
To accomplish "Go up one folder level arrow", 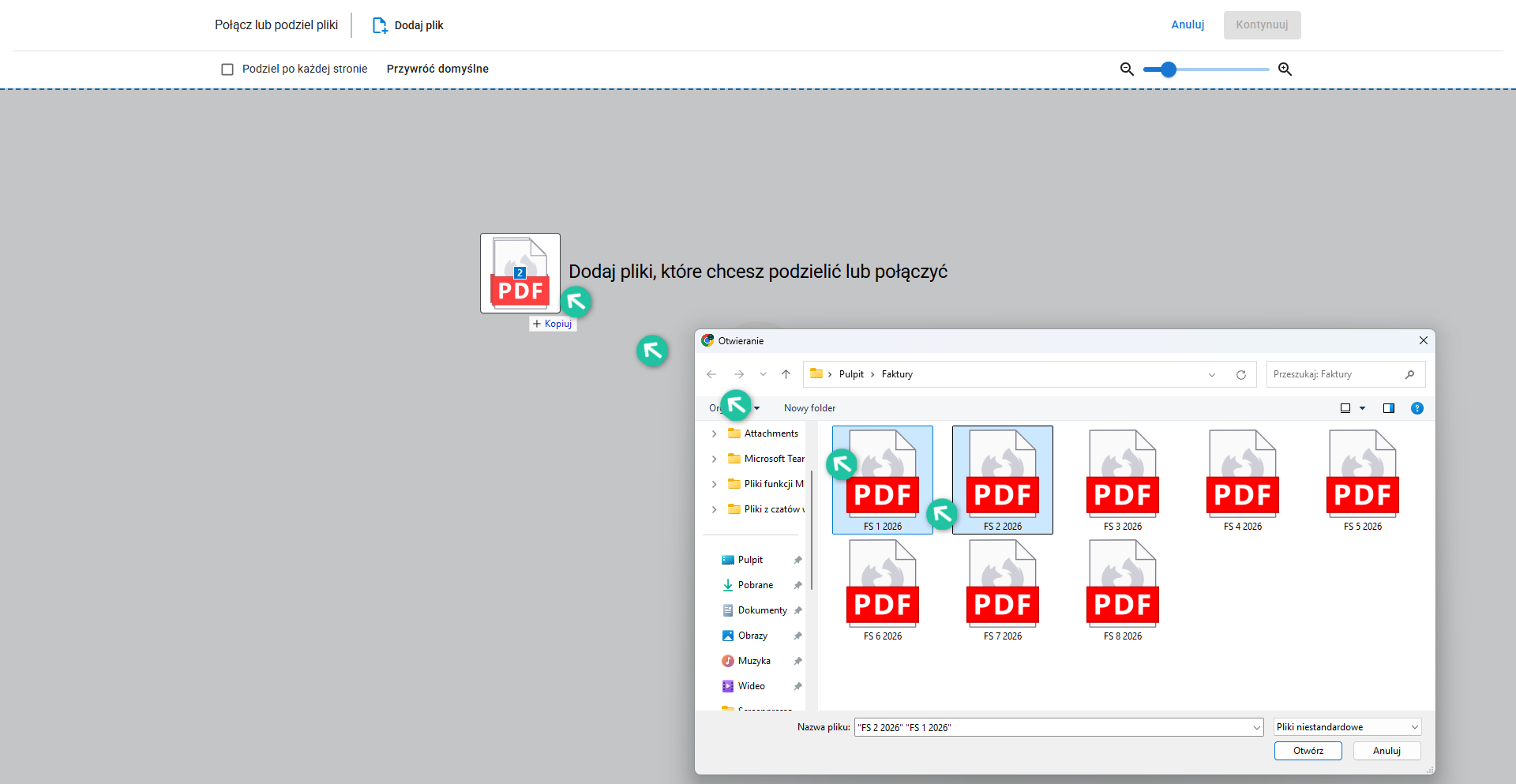I will [x=786, y=374].
